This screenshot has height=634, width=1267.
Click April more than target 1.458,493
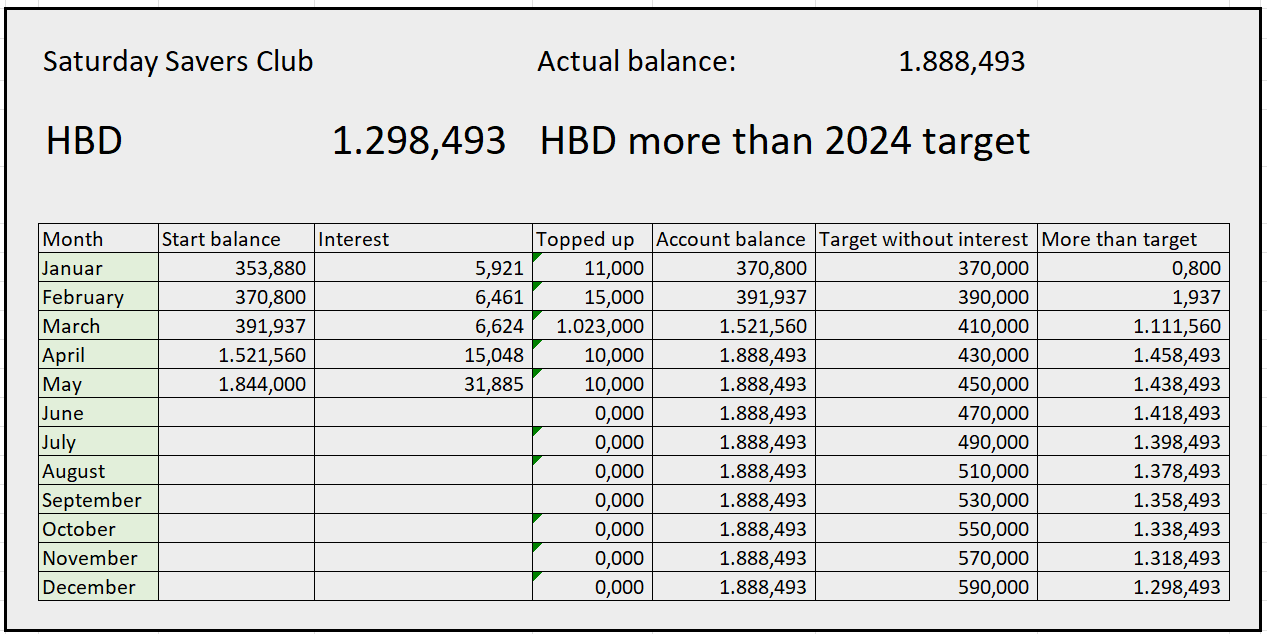tap(1133, 354)
